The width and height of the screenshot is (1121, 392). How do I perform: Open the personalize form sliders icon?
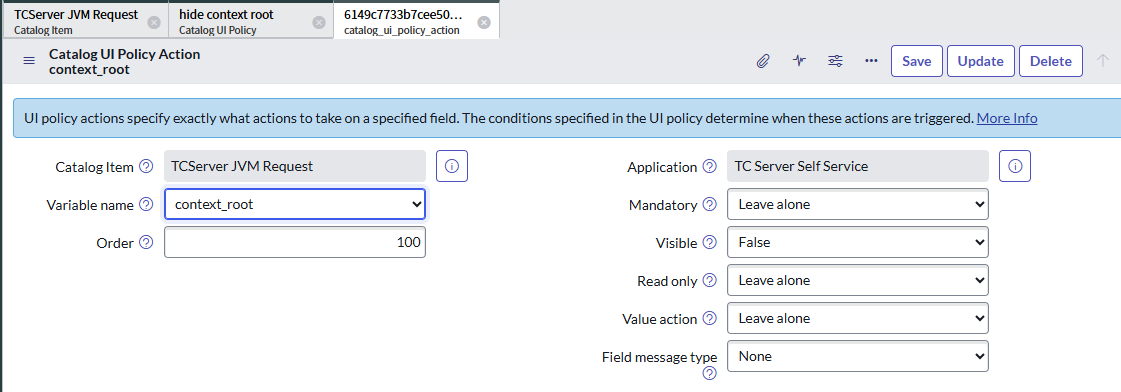pos(835,61)
